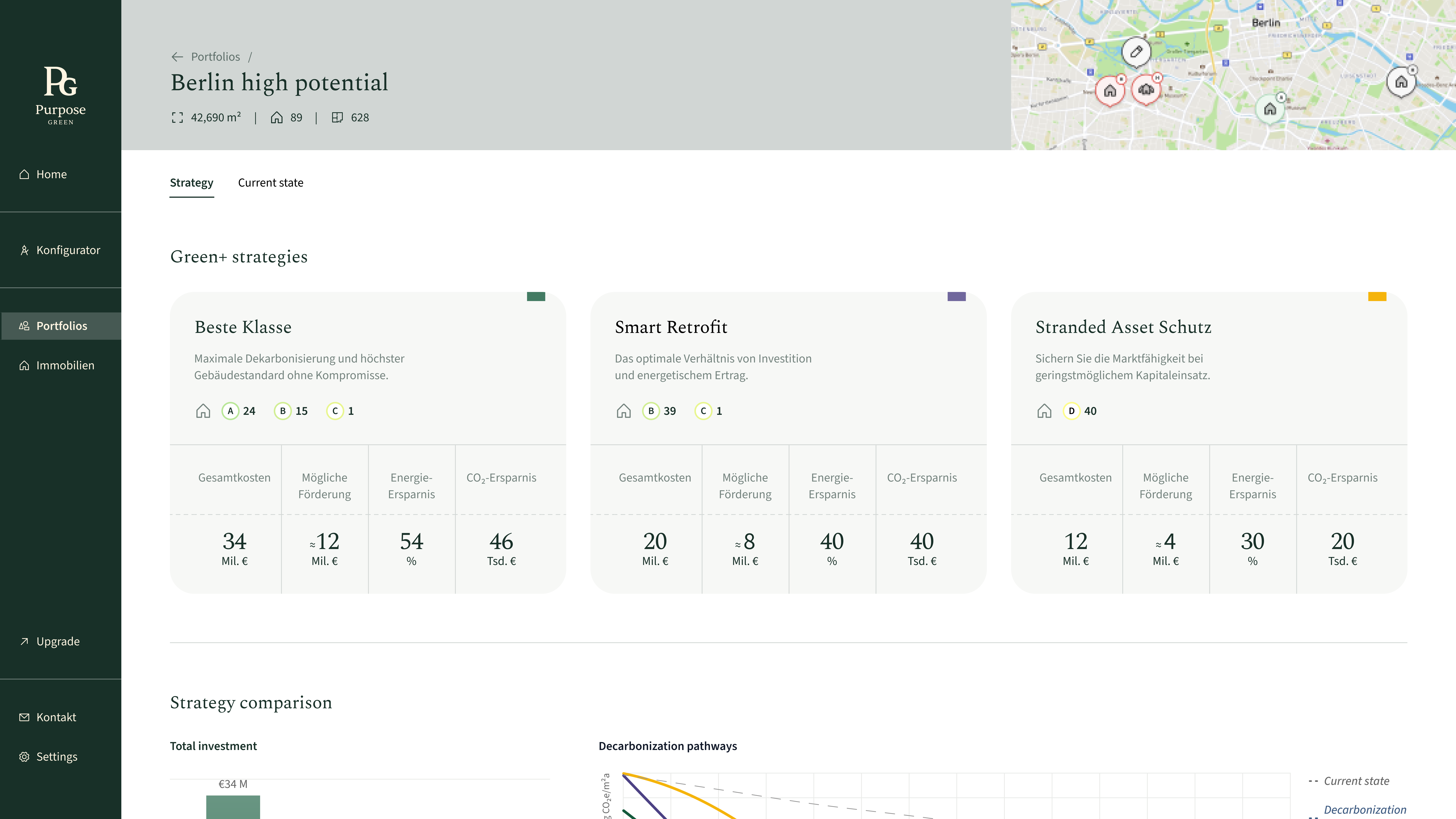Click the pencil edit marker on map
The height and width of the screenshot is (819, 1456).
tap(1136, 52)
